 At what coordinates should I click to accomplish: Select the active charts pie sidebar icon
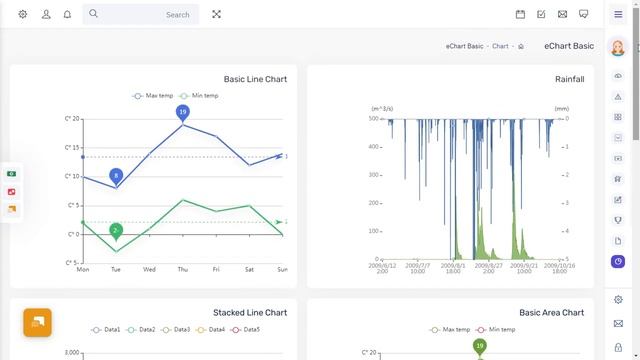(618, 262)
